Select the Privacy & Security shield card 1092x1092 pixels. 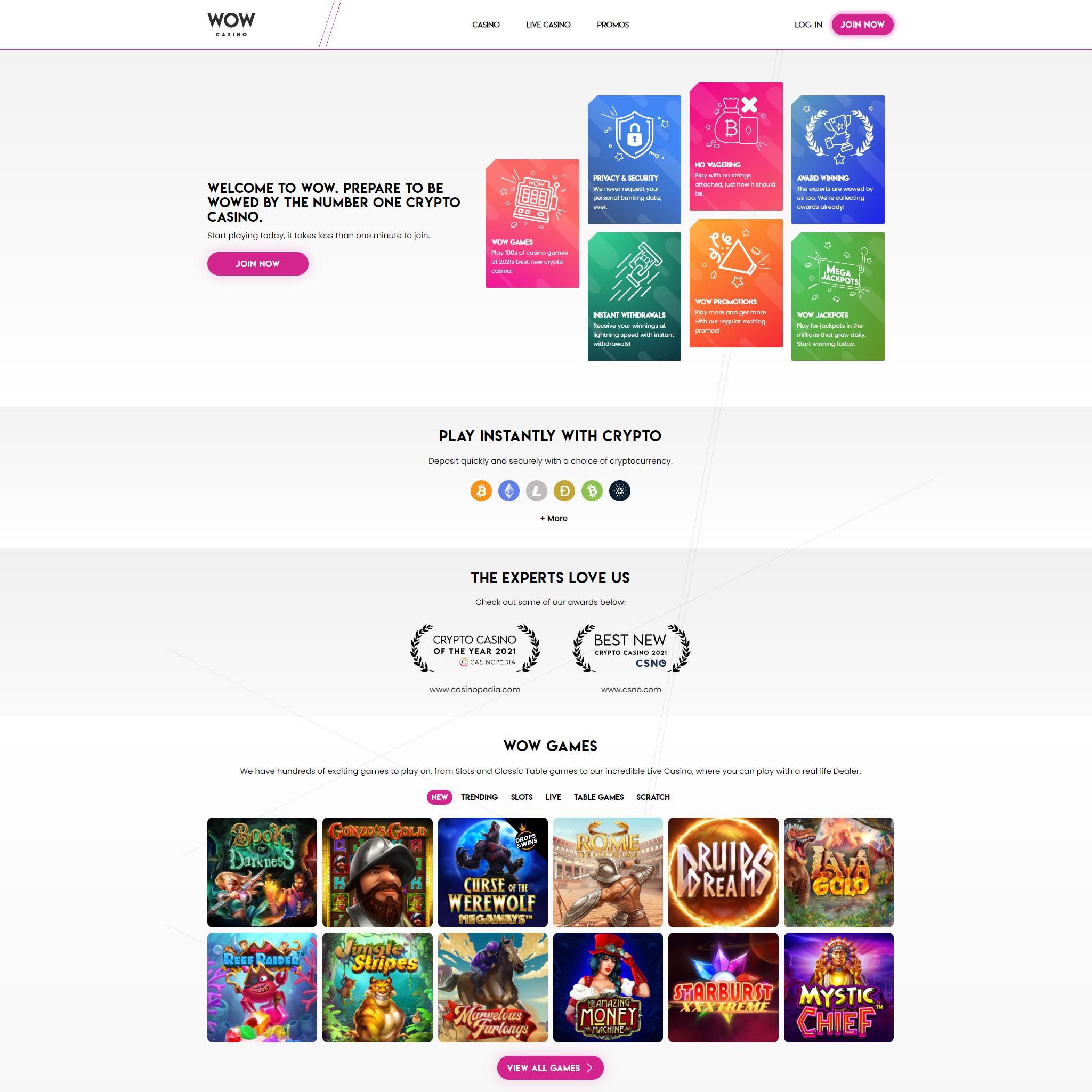[x=634, y=159]
